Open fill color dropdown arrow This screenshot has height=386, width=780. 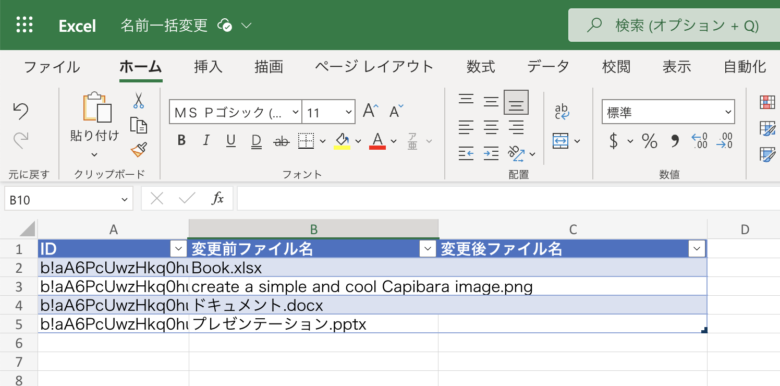tap(358, 142)
